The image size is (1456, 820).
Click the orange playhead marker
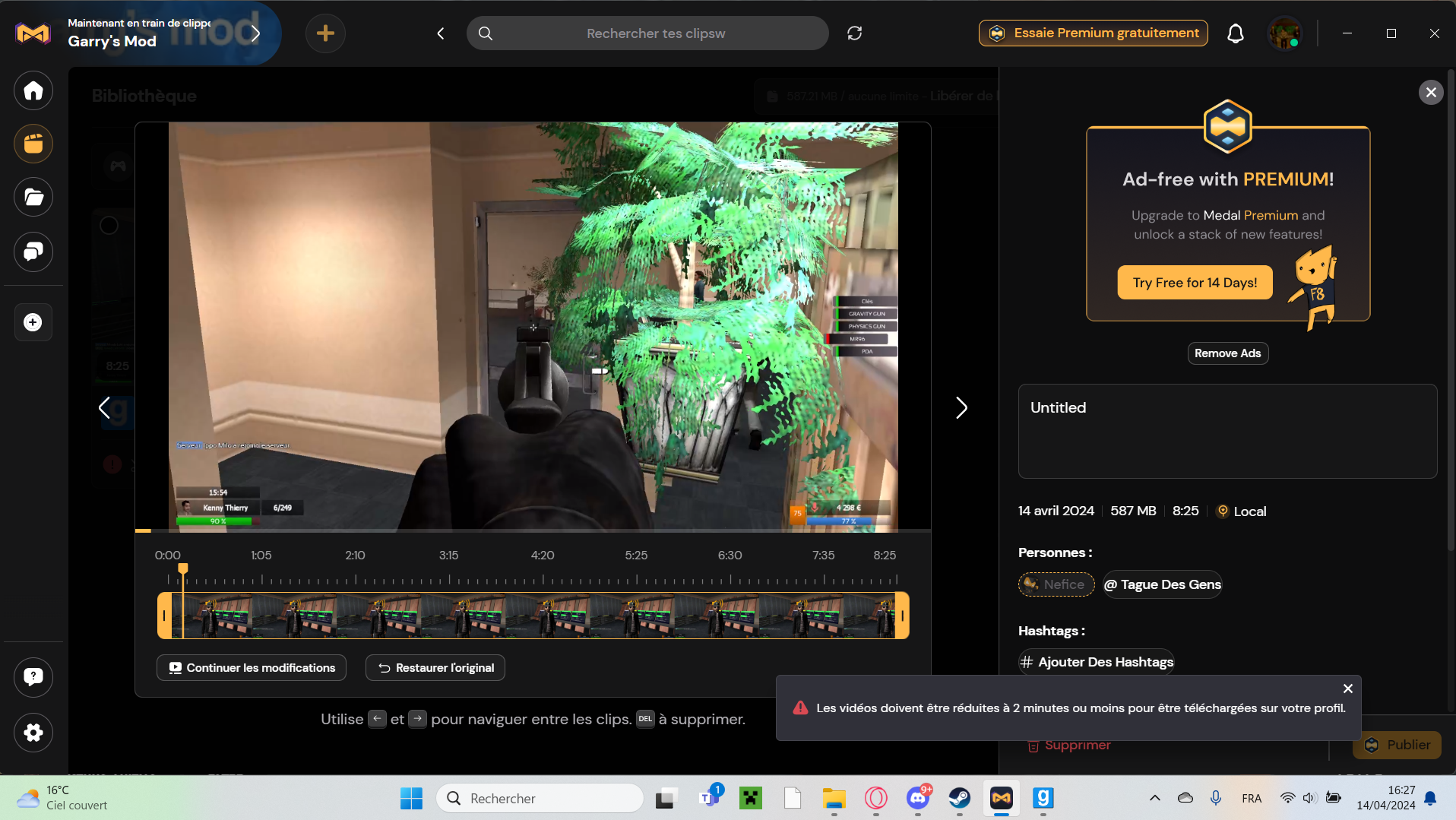pos(183,568)
